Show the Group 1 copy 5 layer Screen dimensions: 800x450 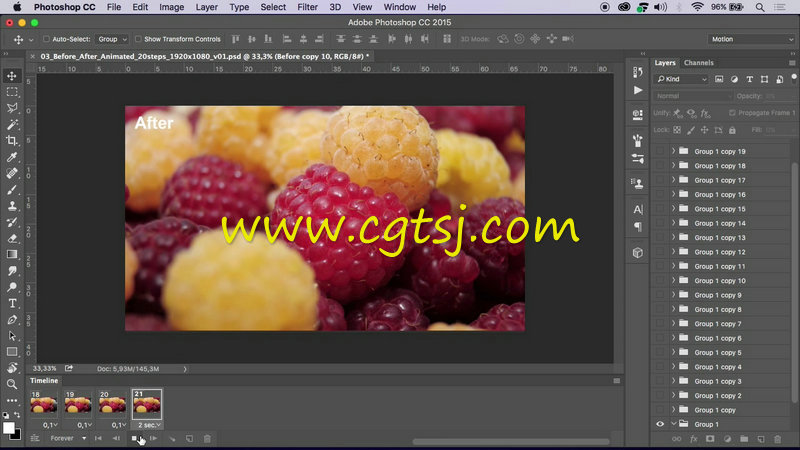click(660, 353)
